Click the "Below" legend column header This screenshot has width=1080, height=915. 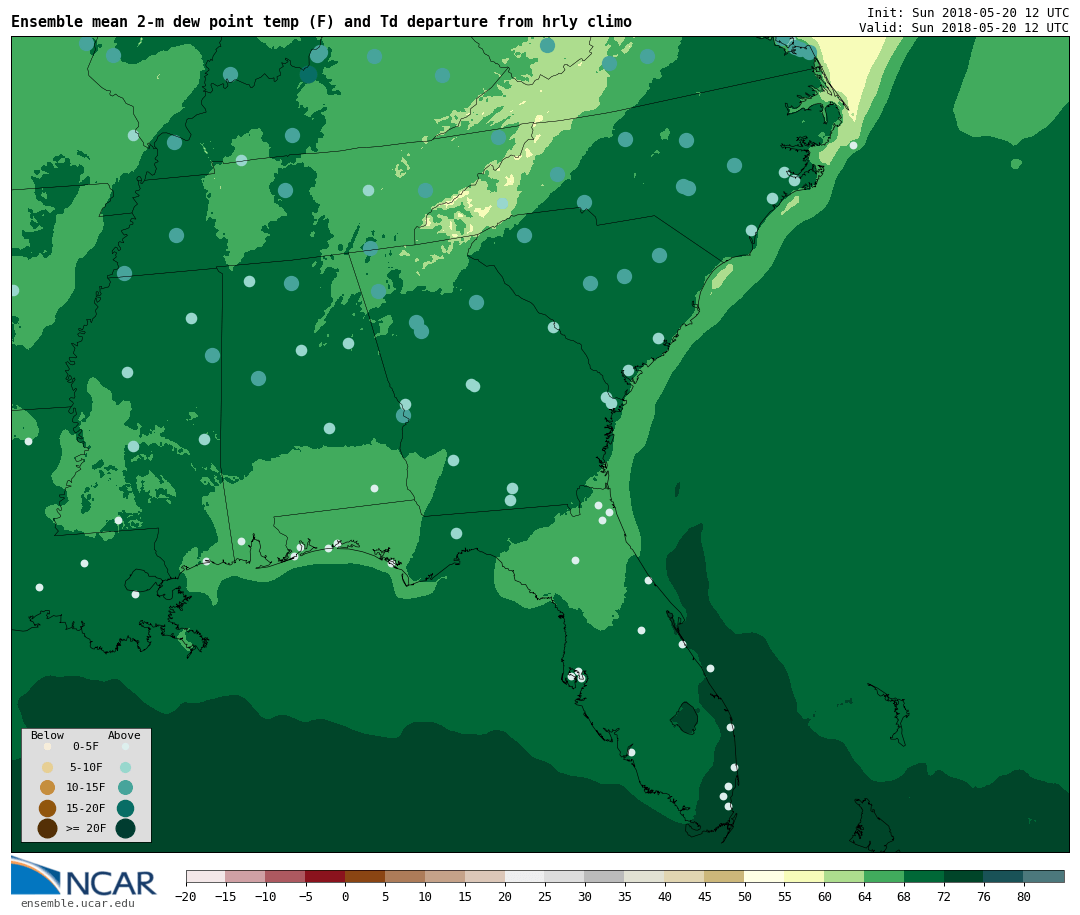[47, 736]
